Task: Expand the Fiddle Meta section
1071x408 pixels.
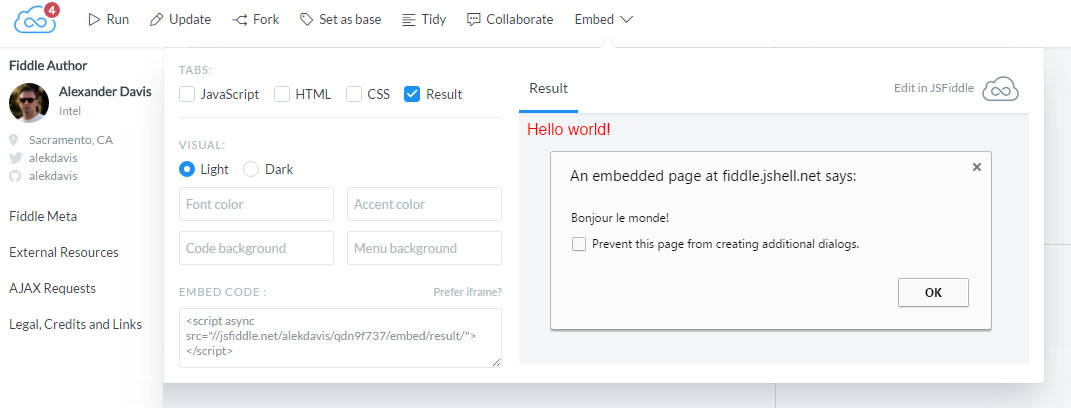Action: pos(43,216)
